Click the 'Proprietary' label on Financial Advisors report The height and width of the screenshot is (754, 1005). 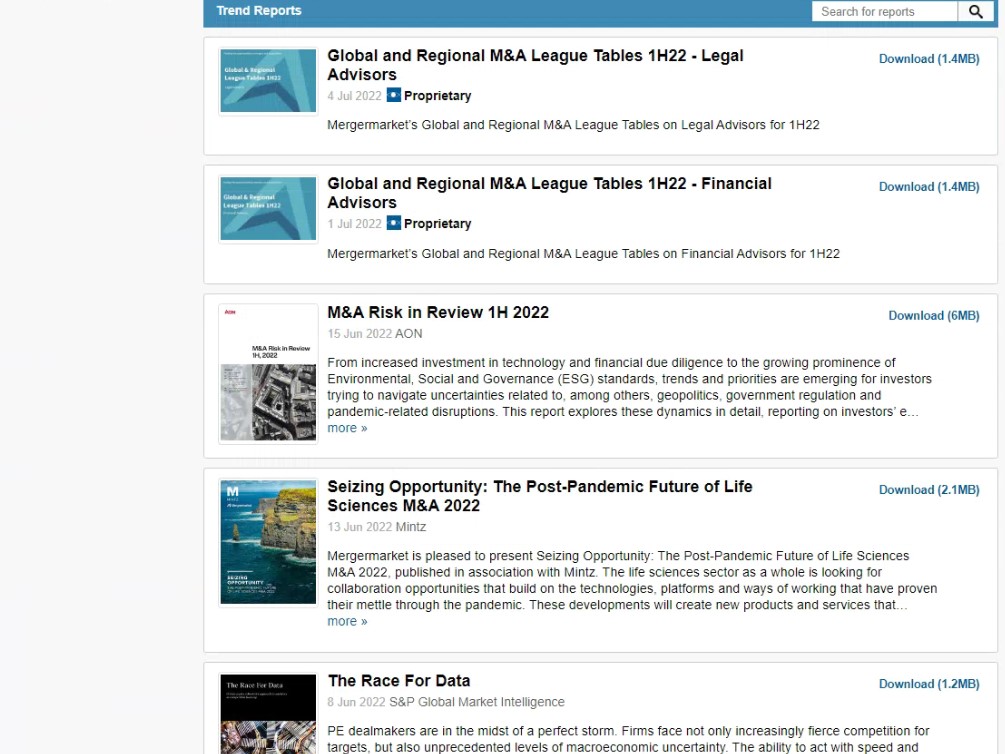point(438,224)
